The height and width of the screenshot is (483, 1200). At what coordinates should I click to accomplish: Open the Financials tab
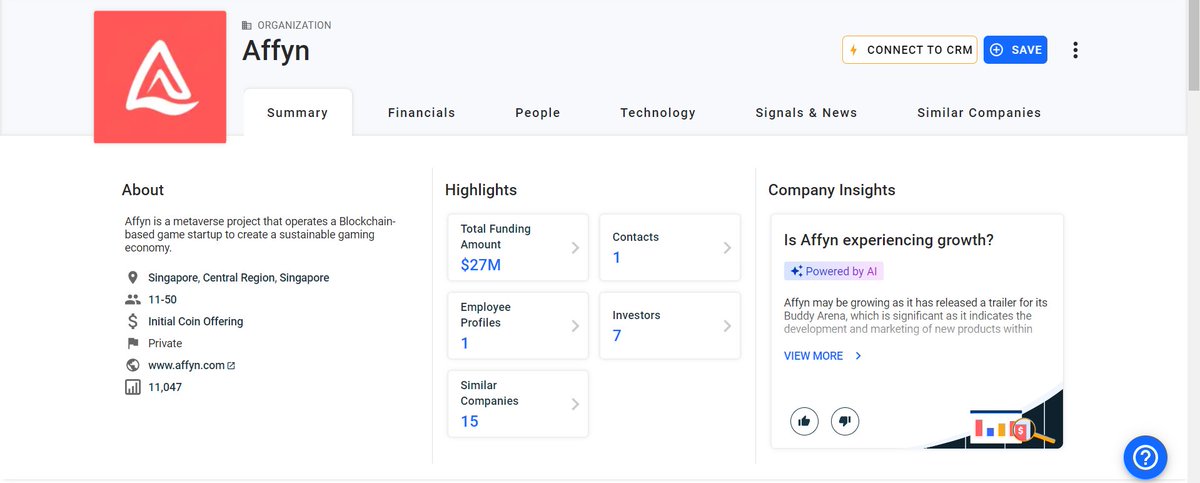point(421,112)
